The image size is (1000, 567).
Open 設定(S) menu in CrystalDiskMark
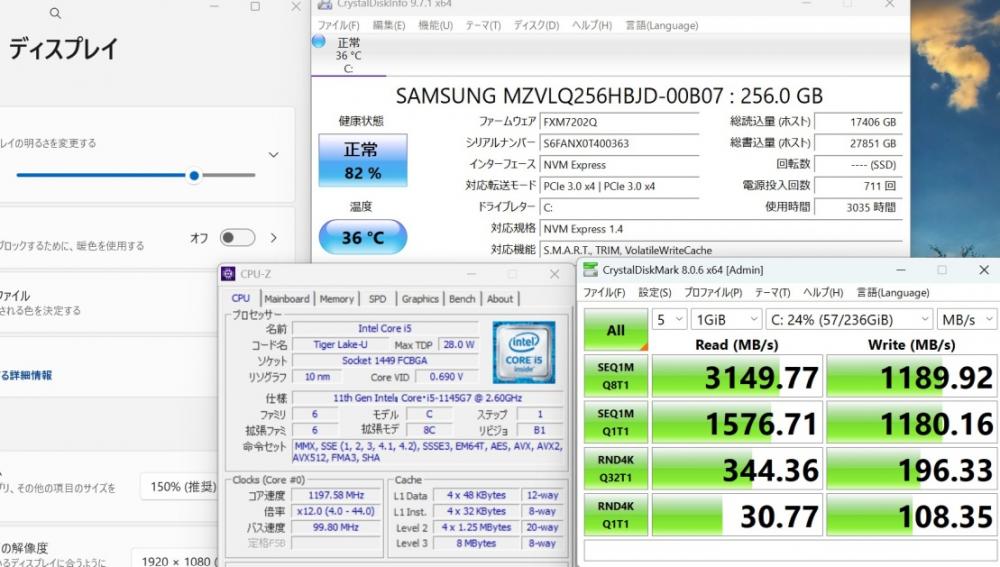click(x=655, y=293)
